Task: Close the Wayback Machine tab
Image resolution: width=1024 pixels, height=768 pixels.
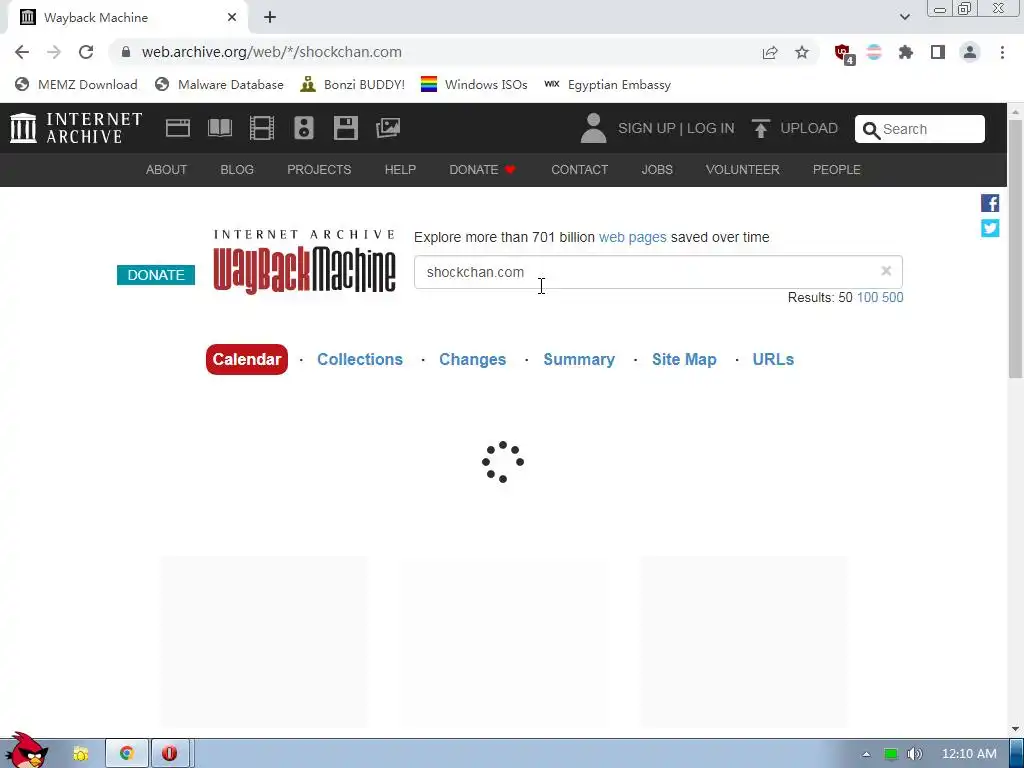Action: (x=232, y=18)
